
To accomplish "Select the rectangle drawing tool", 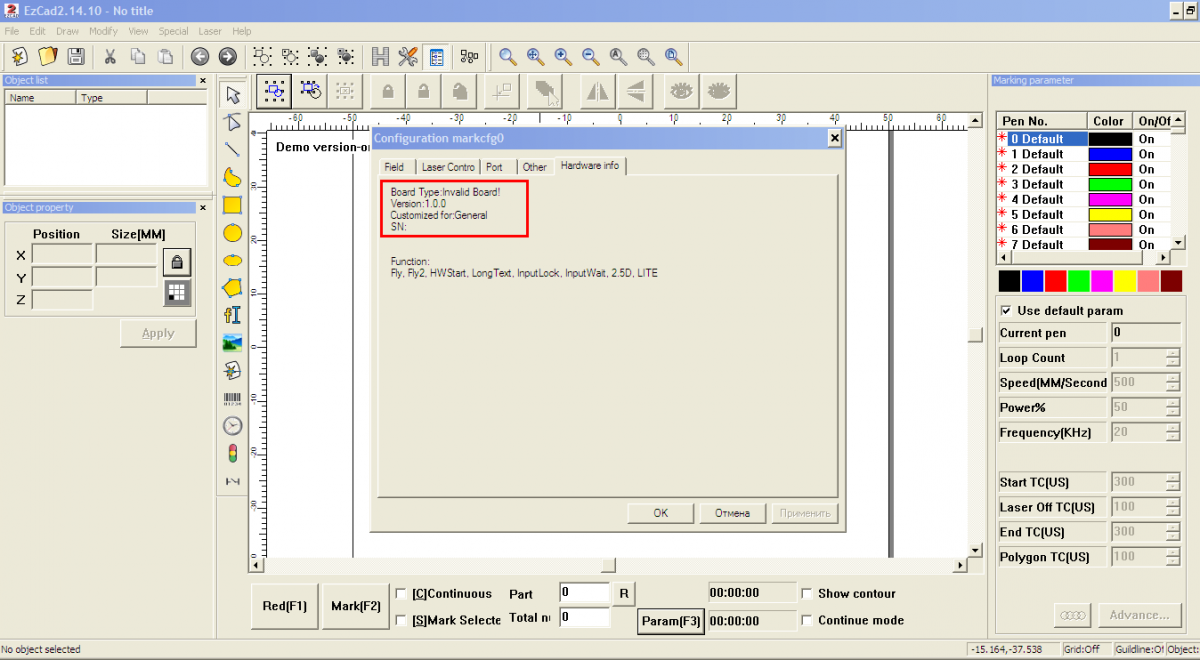I will [232, 205].
